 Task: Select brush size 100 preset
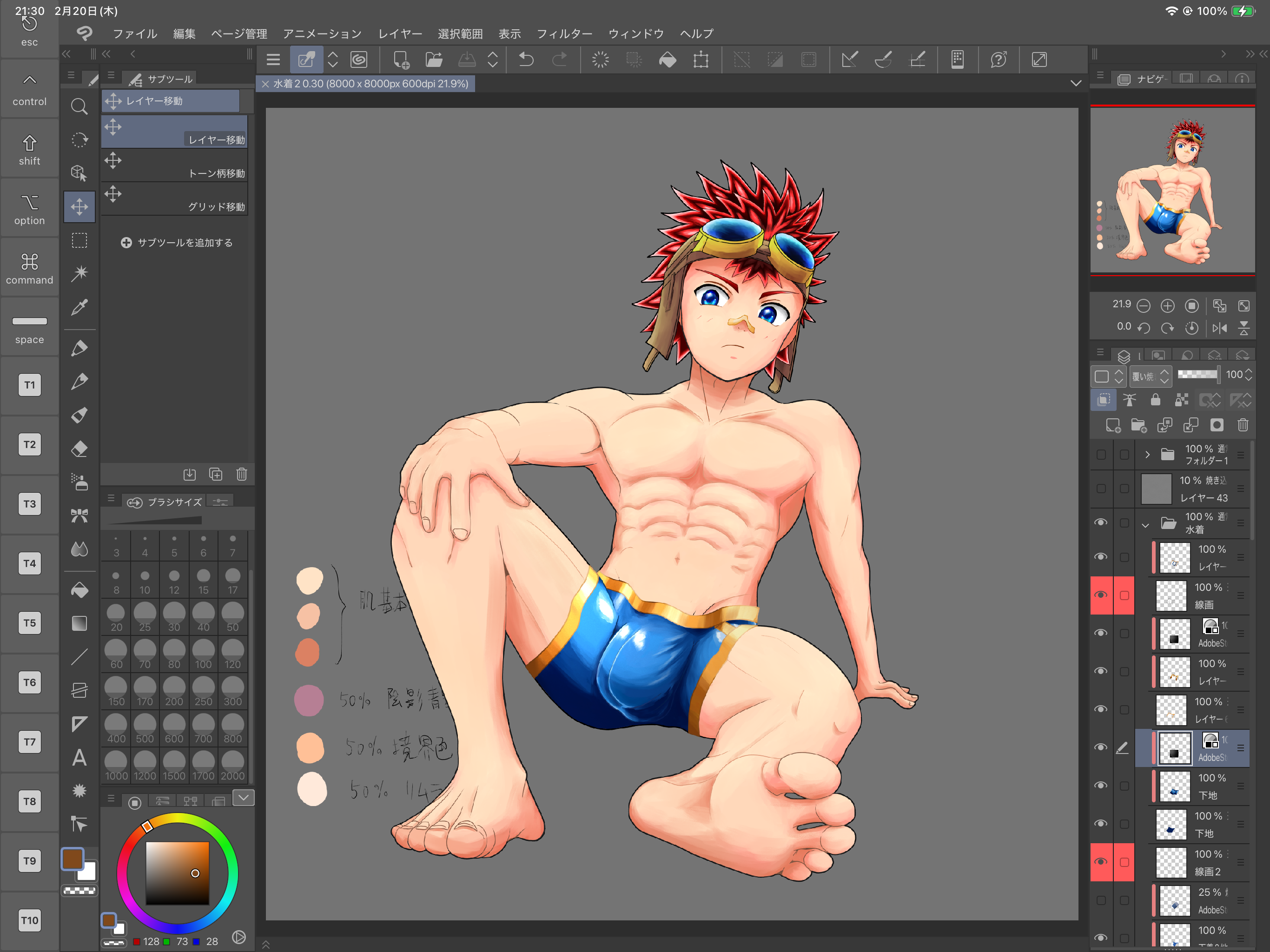tap(203, 655)
